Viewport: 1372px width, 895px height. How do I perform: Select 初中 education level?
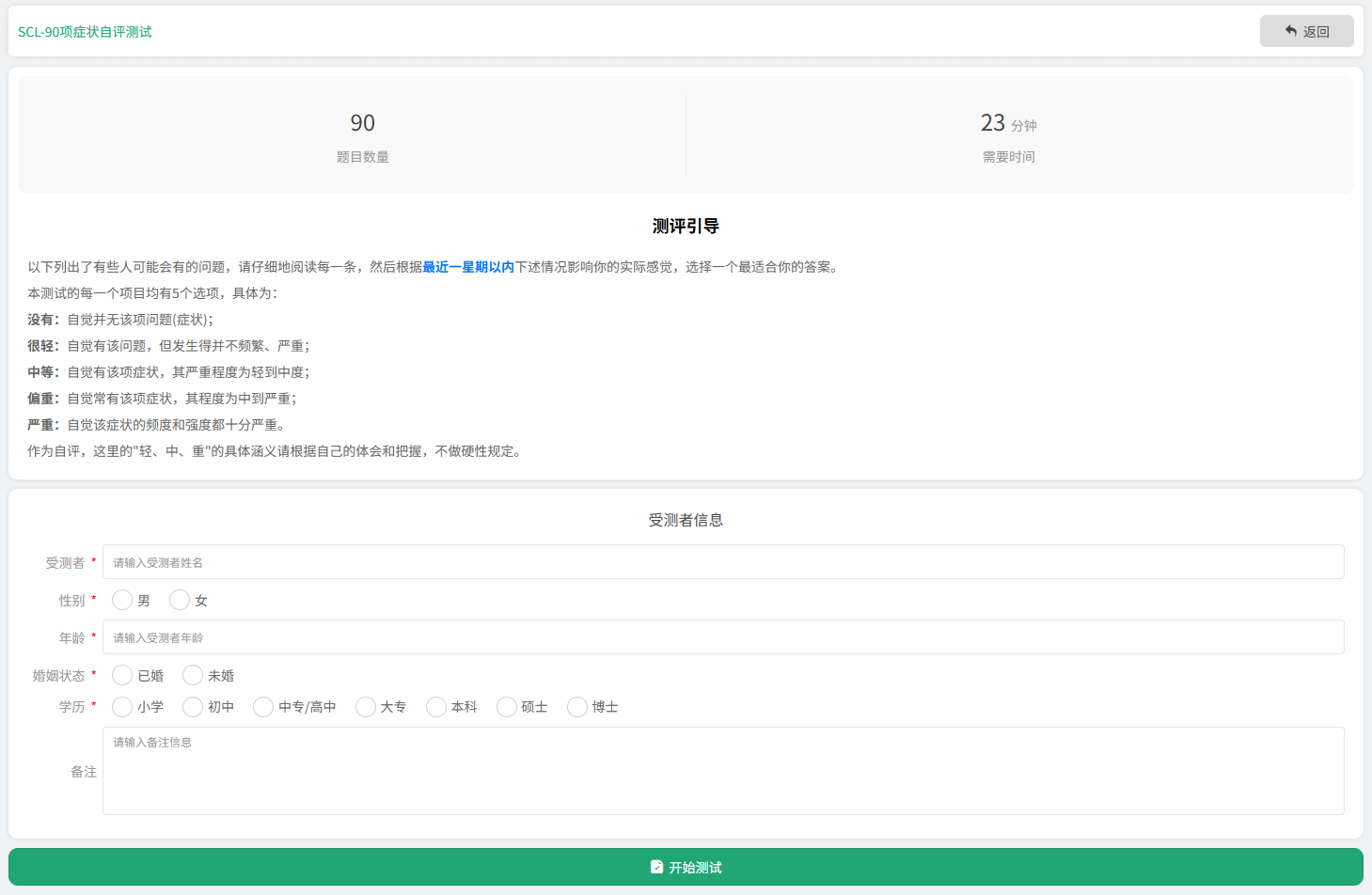[x=193, y=706]
